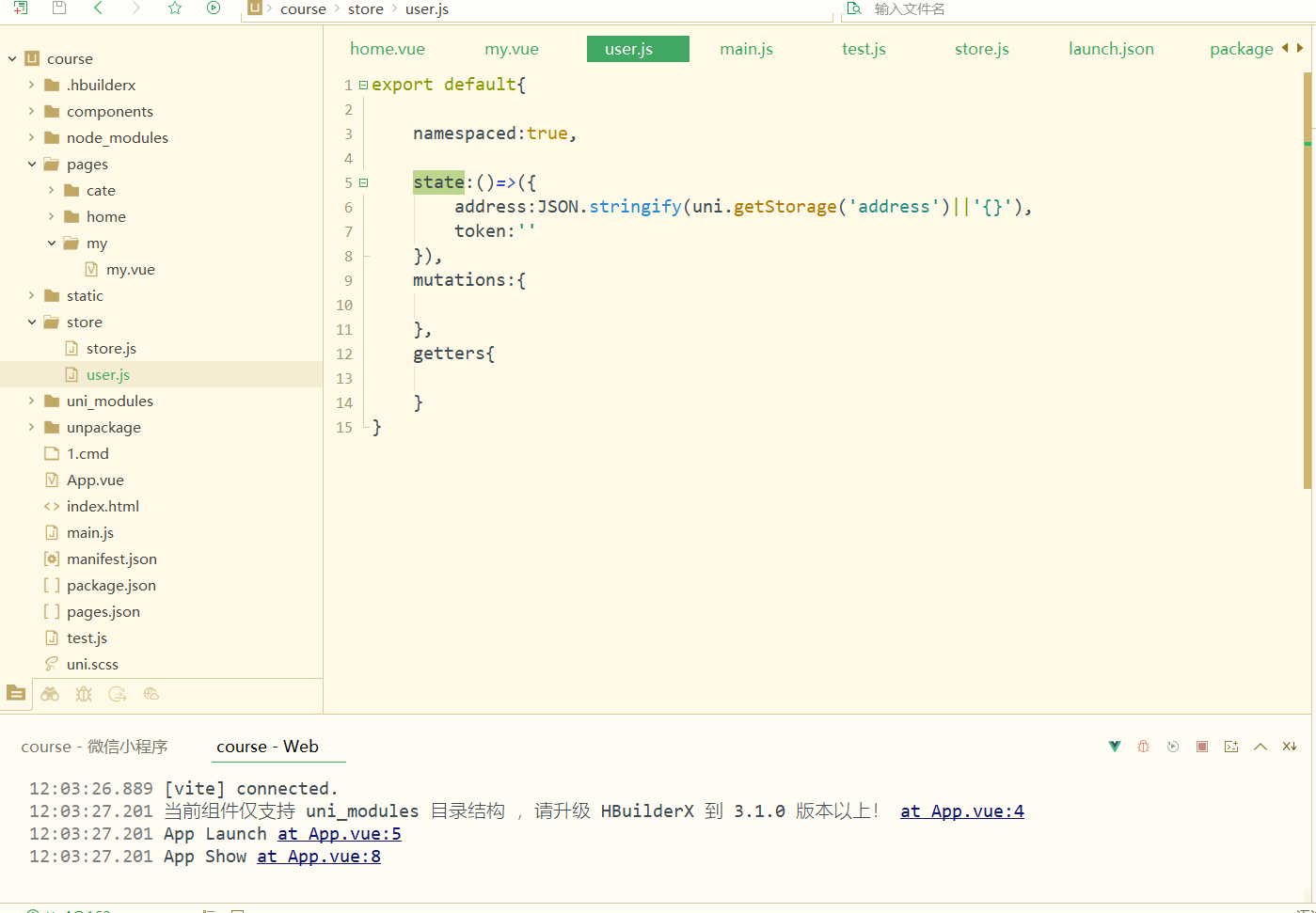Stop running with the red square icon

click(1202, 747)
